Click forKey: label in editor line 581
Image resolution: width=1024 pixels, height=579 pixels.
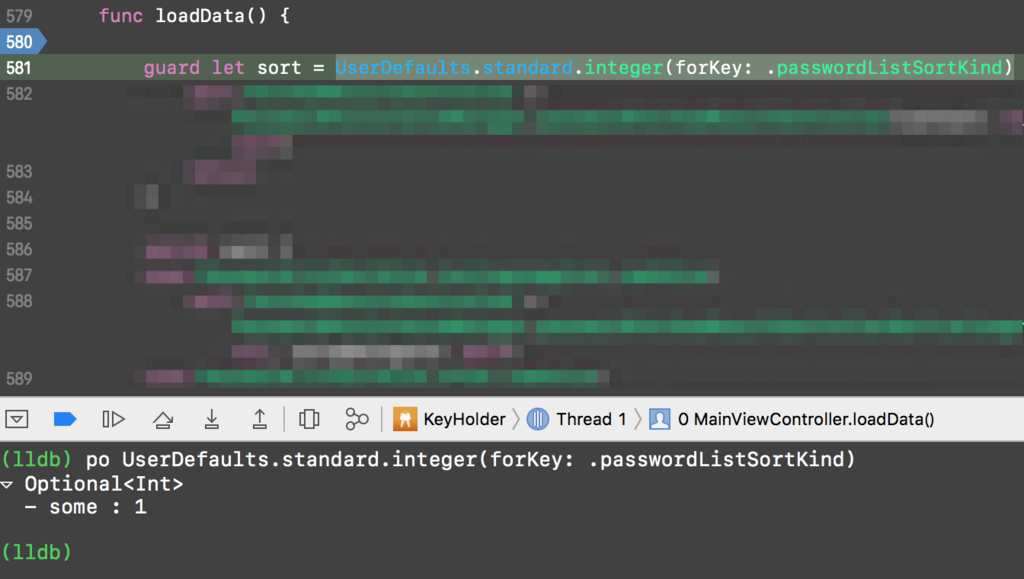point(714,68)
